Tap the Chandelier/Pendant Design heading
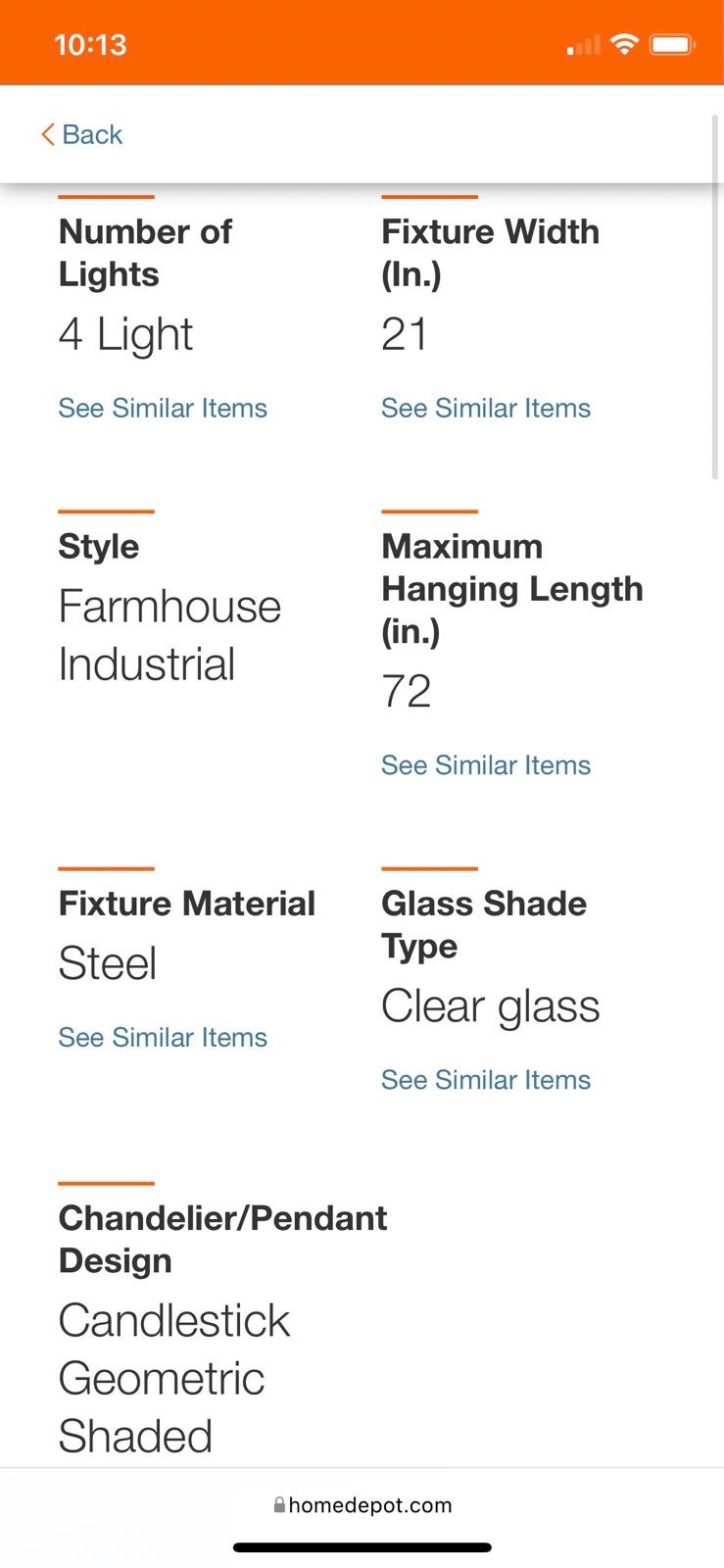Image resolution: width=724 pixels, height=1568 pixels. coord(222,1239)
